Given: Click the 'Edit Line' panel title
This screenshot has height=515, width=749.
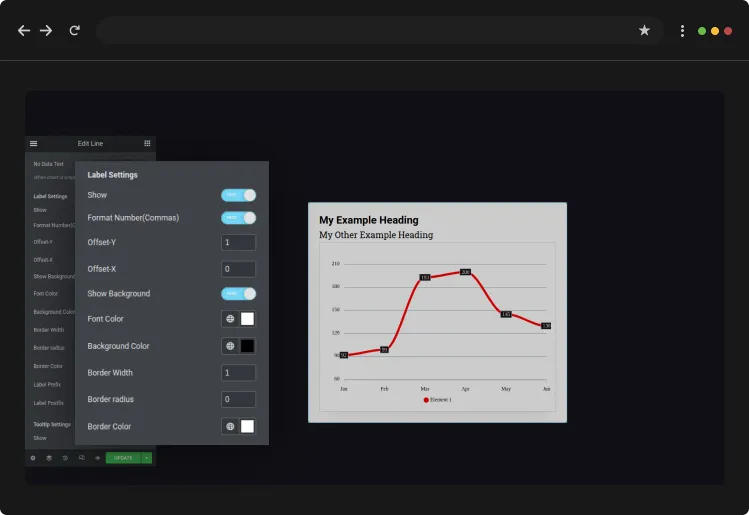Looking at the screenshot, I should tap(90, 143).
